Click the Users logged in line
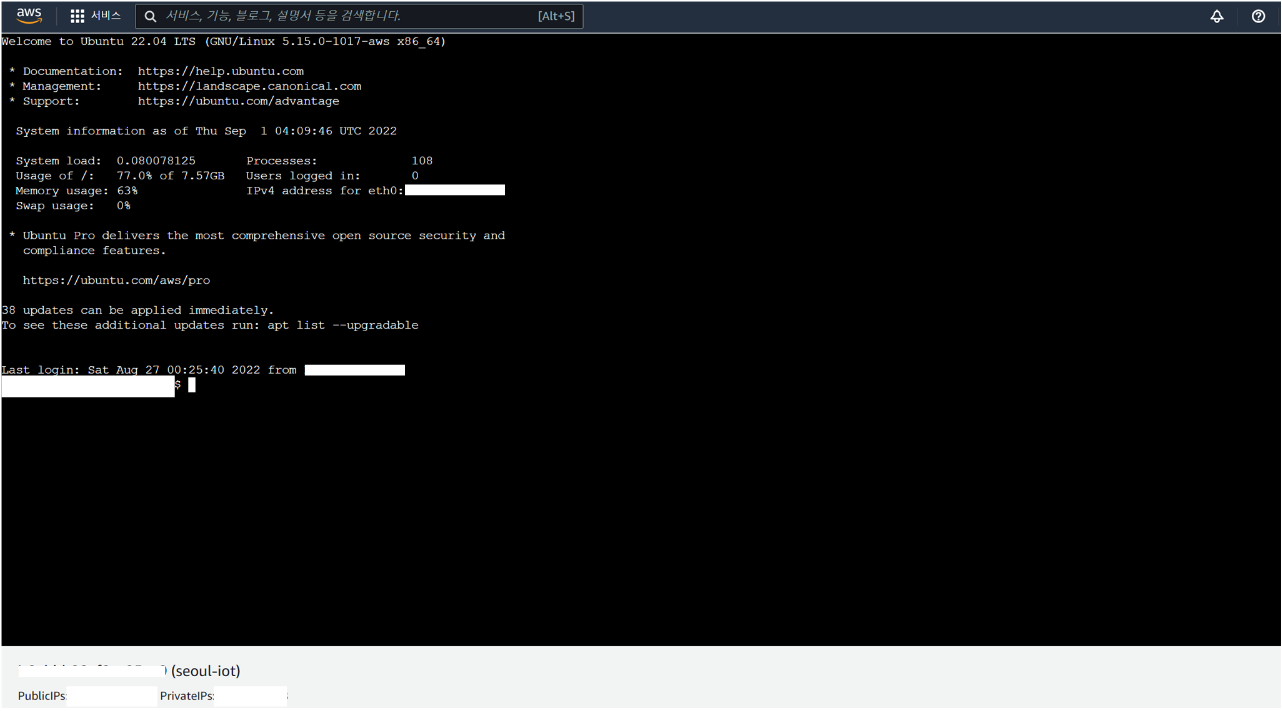This screenshot has height=711, width=1282. click(333, 176)
